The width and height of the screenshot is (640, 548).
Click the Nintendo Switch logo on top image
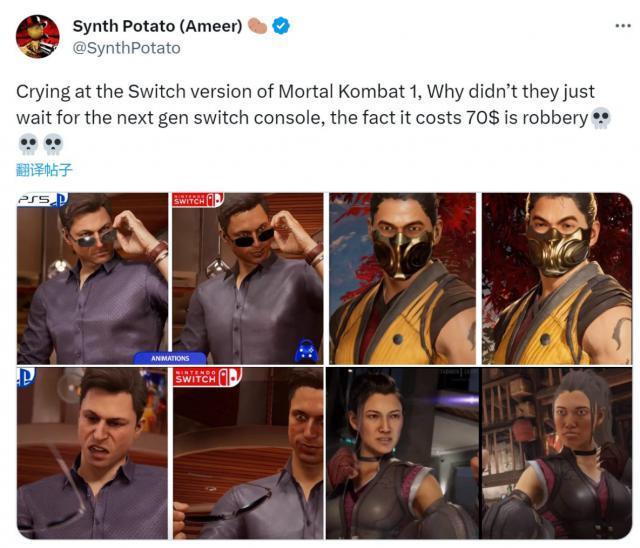click(198, 200)
